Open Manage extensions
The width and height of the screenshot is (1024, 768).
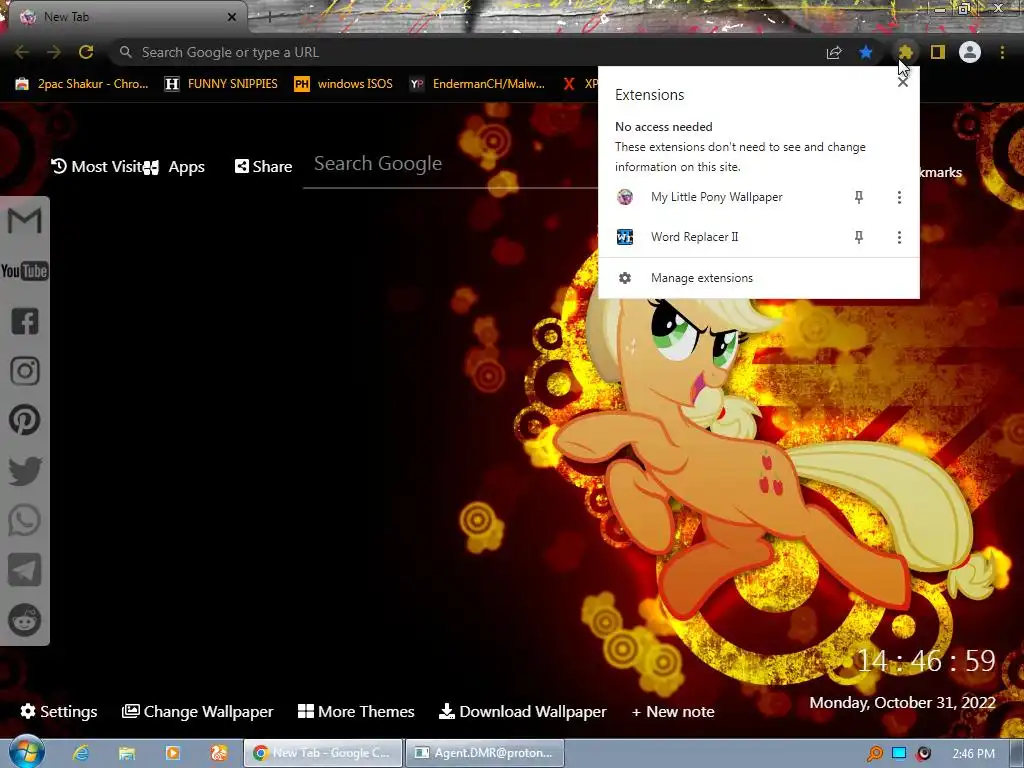click(759, 278)
